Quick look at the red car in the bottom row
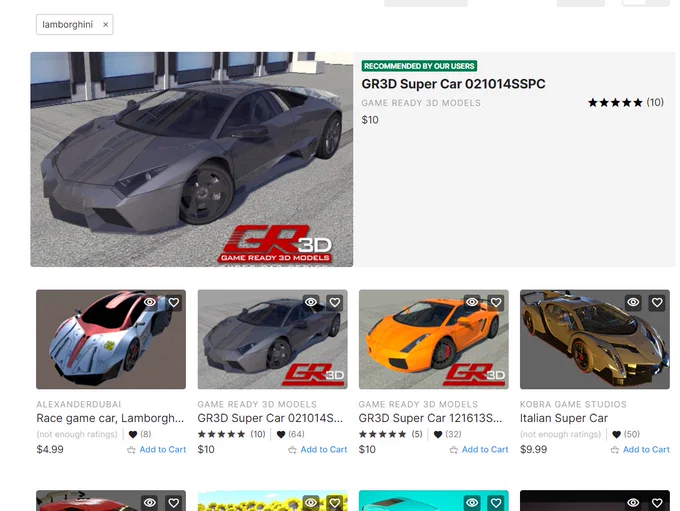The height and width of the screenshot is (511, 680). (x=150, y=503)
